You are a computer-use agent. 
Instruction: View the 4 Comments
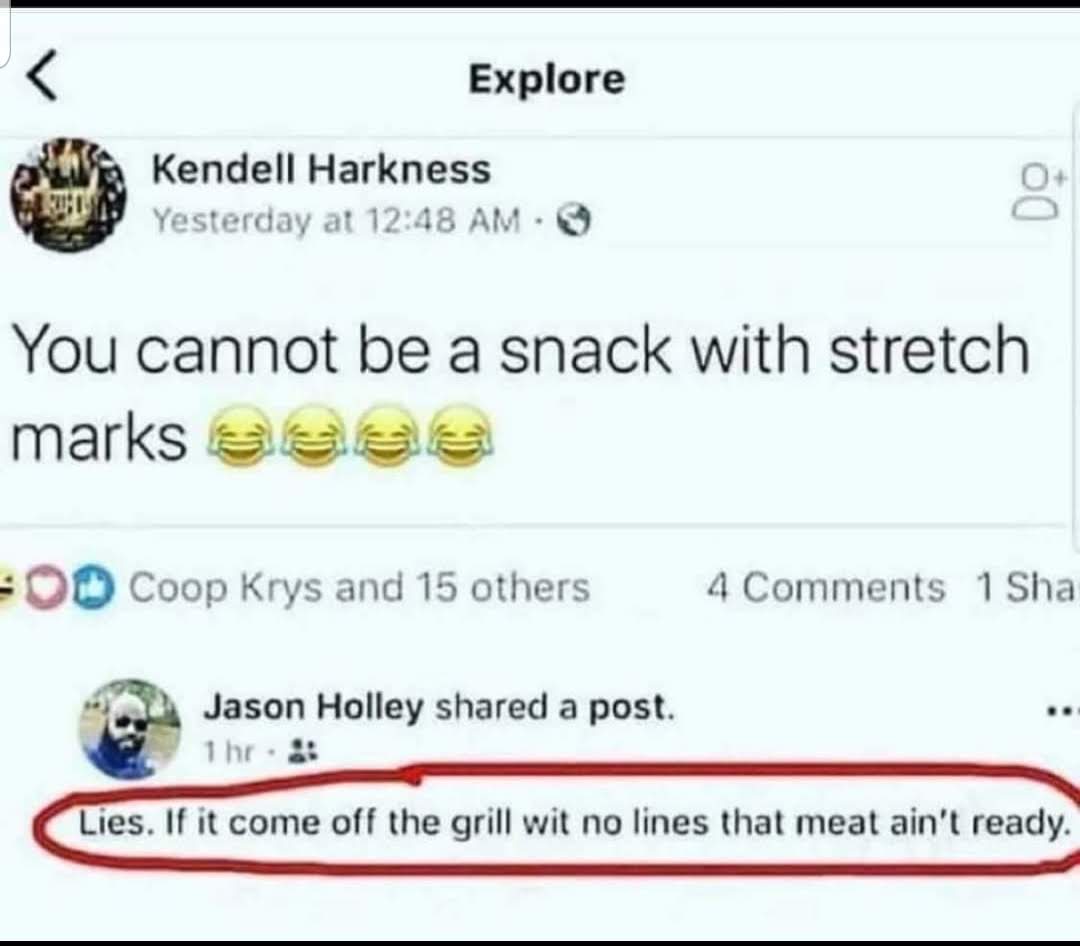[x=825, y=587]
